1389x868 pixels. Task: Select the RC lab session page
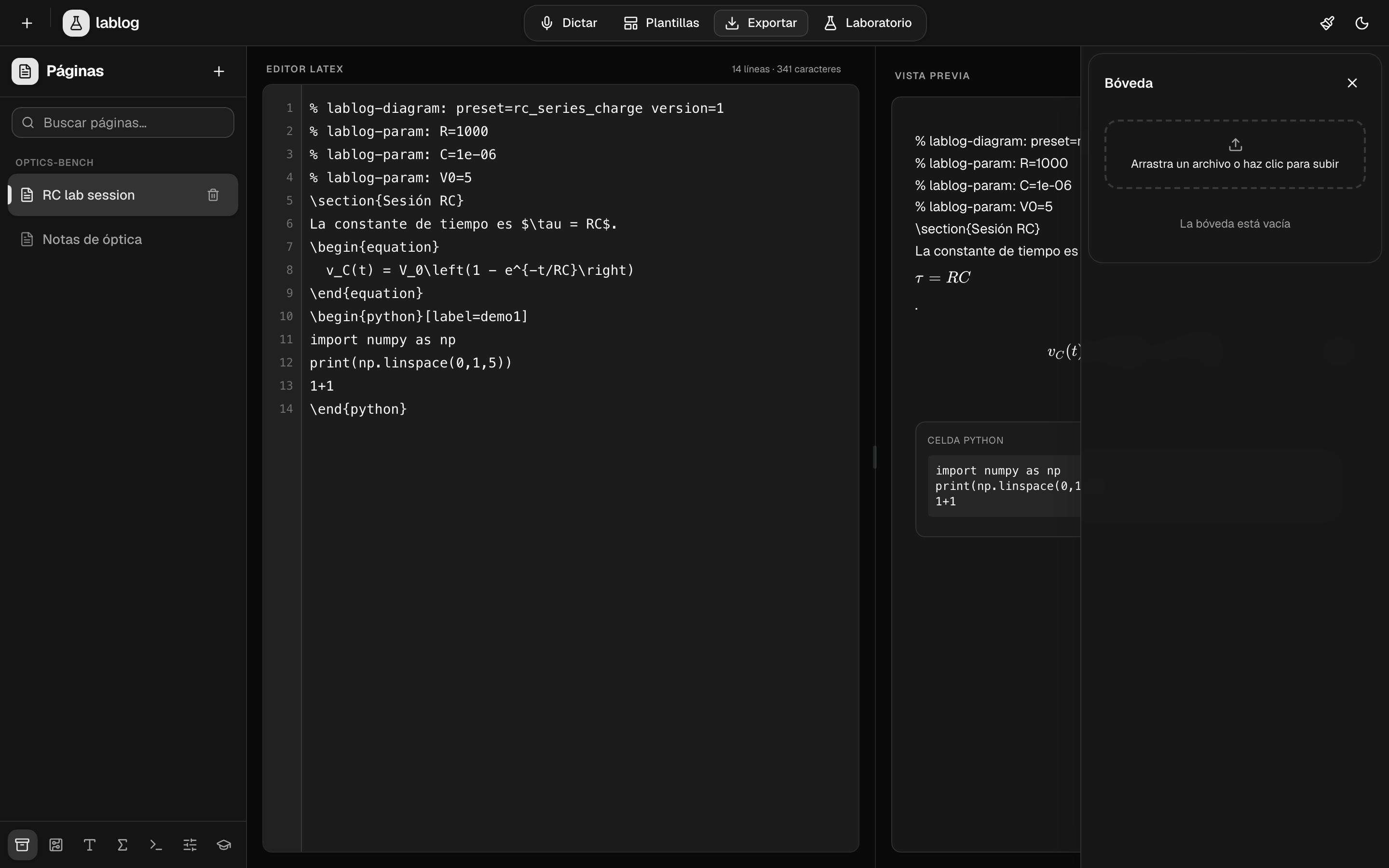(123, 195)
